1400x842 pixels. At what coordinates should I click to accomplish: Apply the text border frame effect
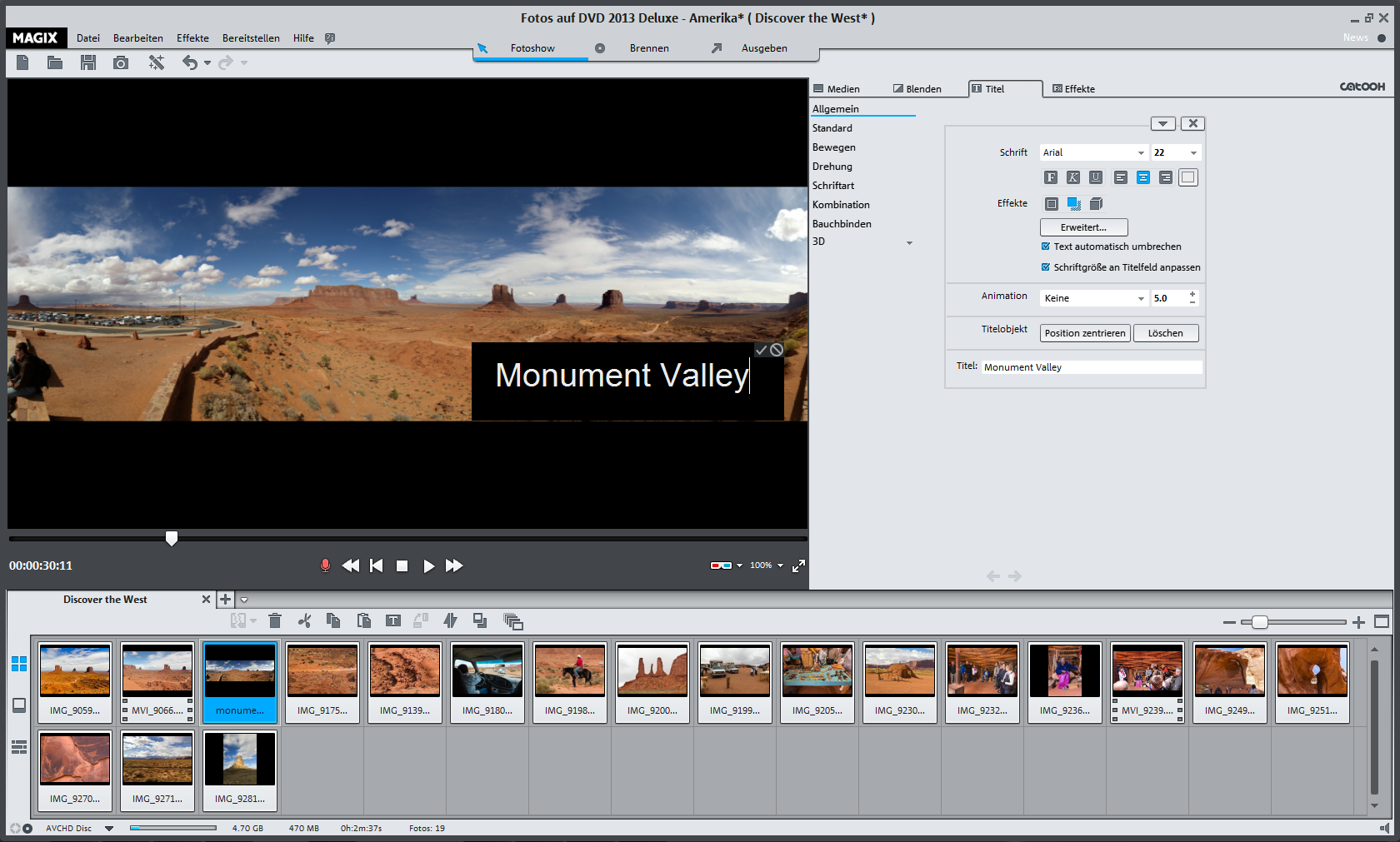point(1052,204)
